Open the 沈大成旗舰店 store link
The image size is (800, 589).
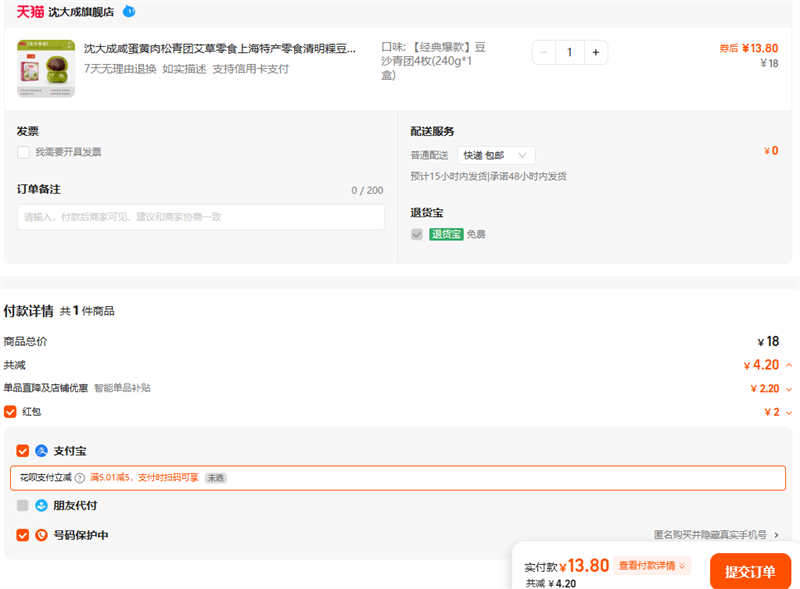(81, 12)
